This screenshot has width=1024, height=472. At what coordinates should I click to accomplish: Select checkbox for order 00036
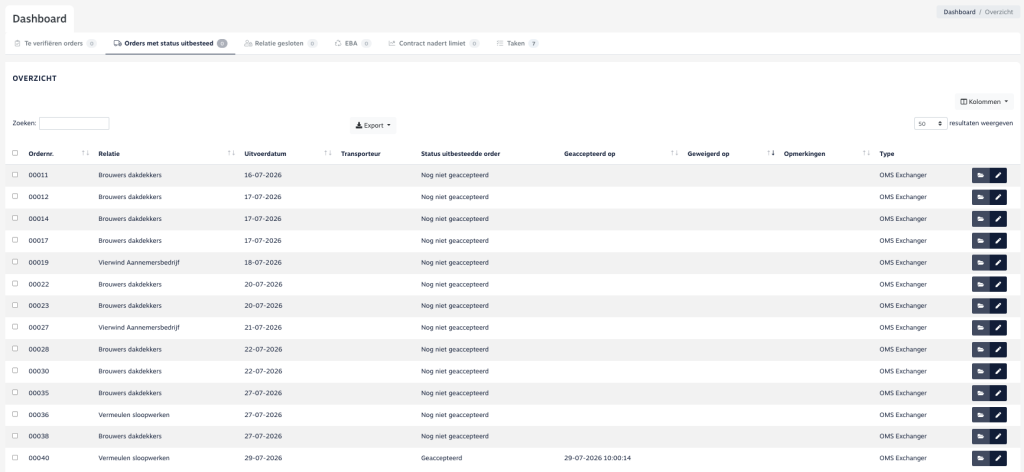point(15,414)
